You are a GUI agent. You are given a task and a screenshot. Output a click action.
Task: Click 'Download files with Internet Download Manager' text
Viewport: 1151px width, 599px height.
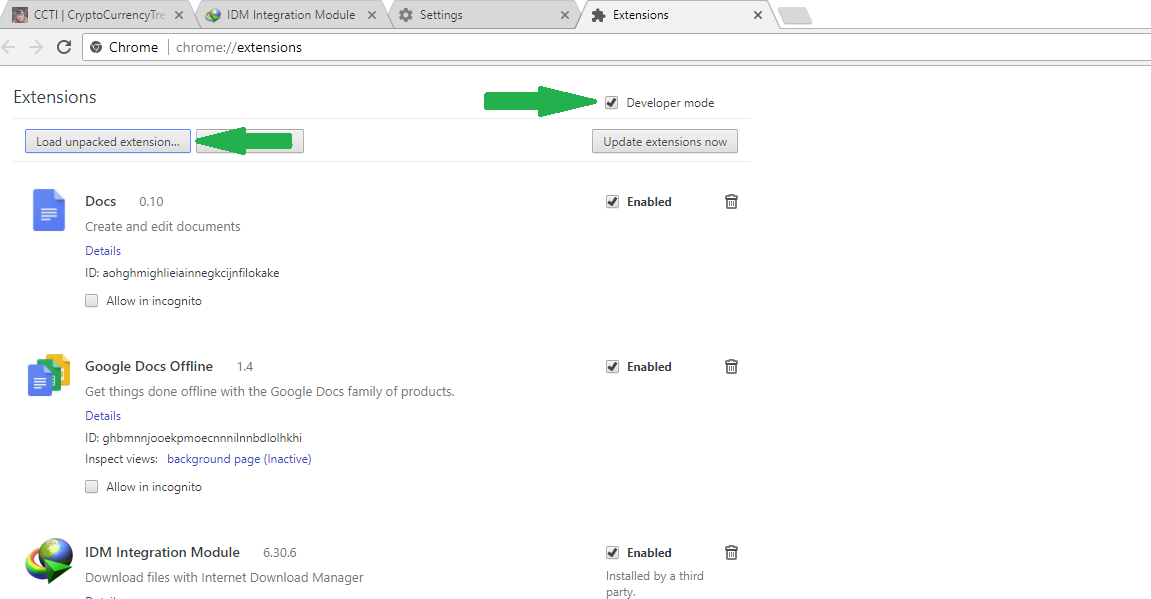click(224, 577)
